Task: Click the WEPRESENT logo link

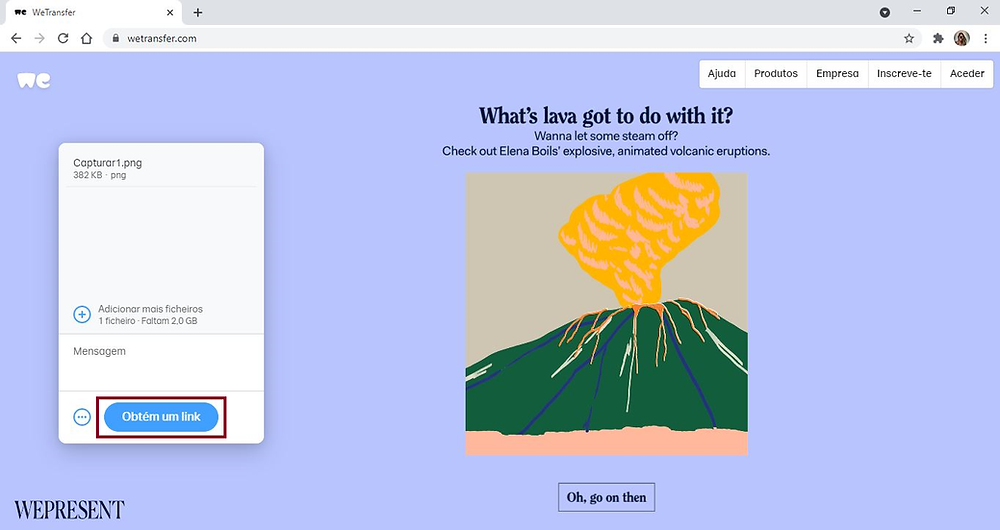Action: coord(69,510)
